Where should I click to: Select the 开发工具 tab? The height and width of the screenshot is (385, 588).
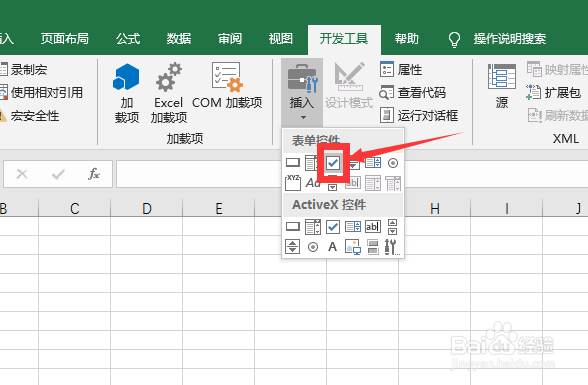pos(344,39)
